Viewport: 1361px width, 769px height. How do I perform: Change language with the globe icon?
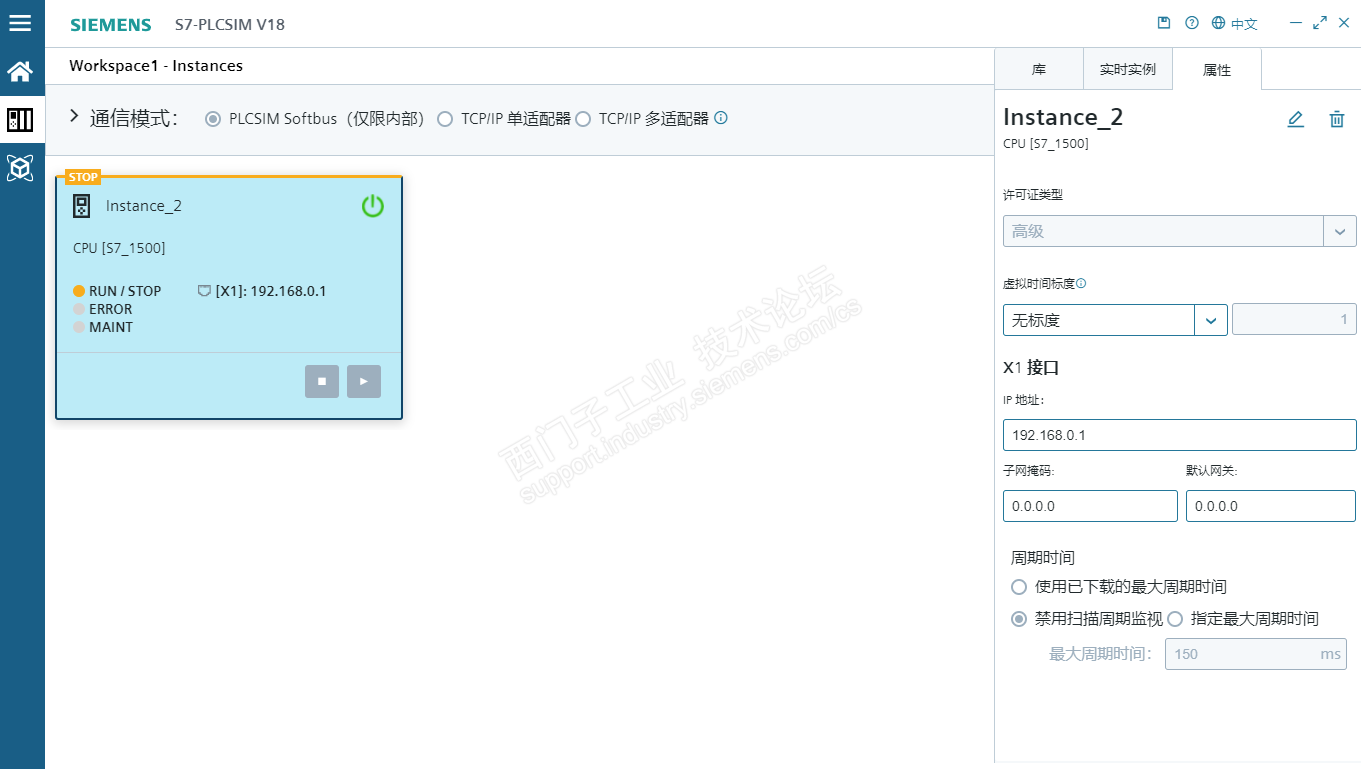1218,23
